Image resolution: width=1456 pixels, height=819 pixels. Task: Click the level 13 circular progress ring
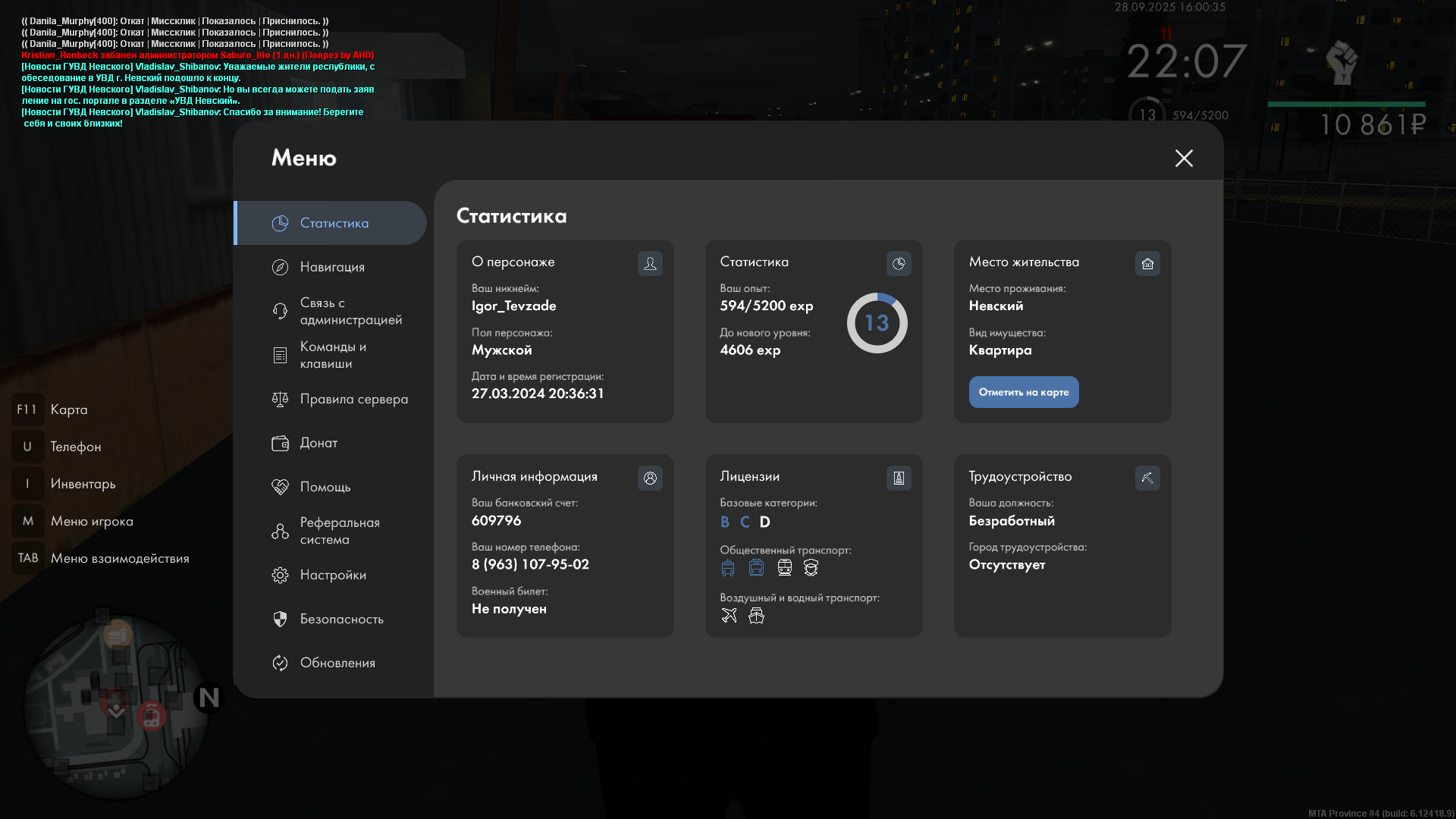tap(877, 323)
